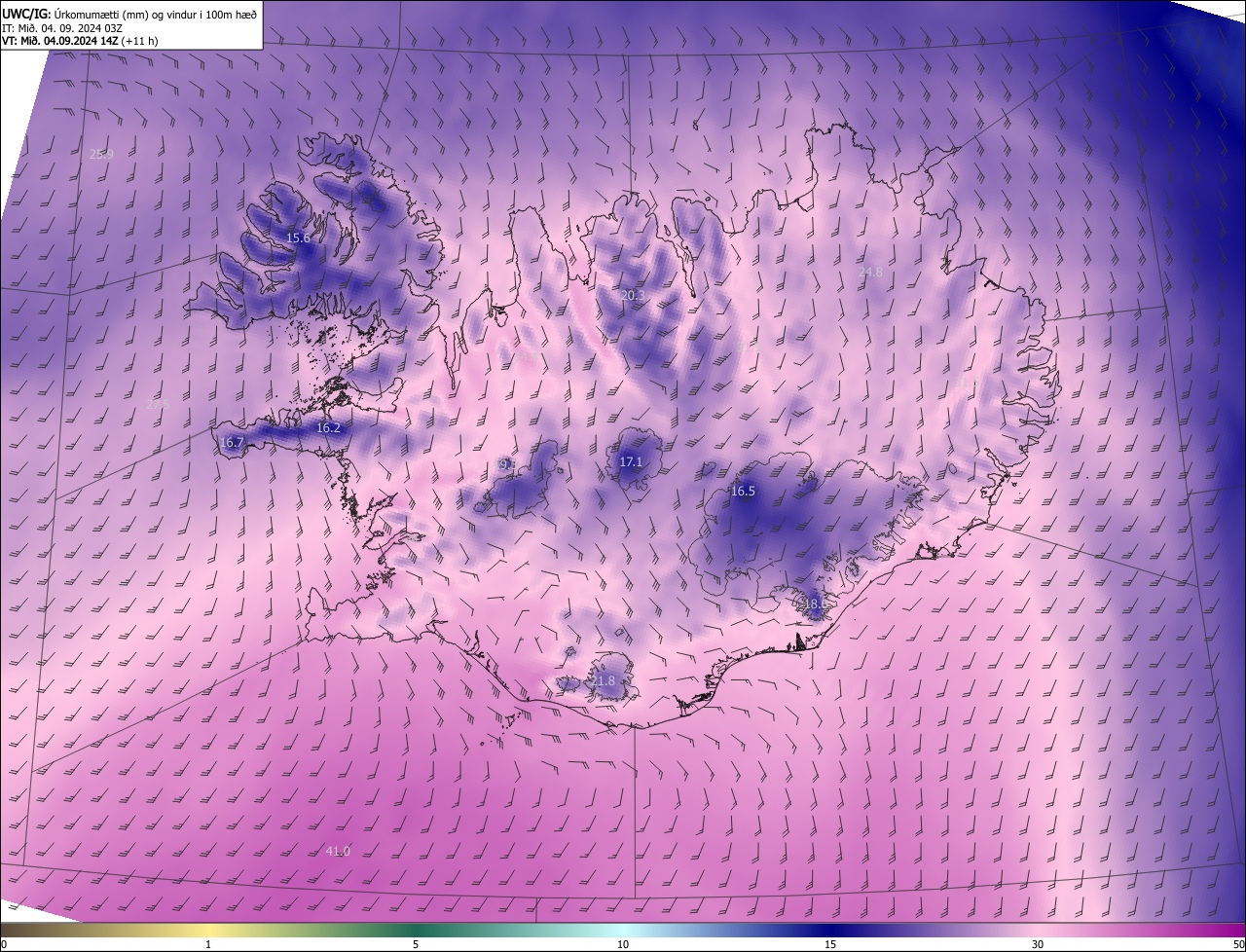Click the '20.3' value label
This screenshot has width=1246, height=952.
633,295
